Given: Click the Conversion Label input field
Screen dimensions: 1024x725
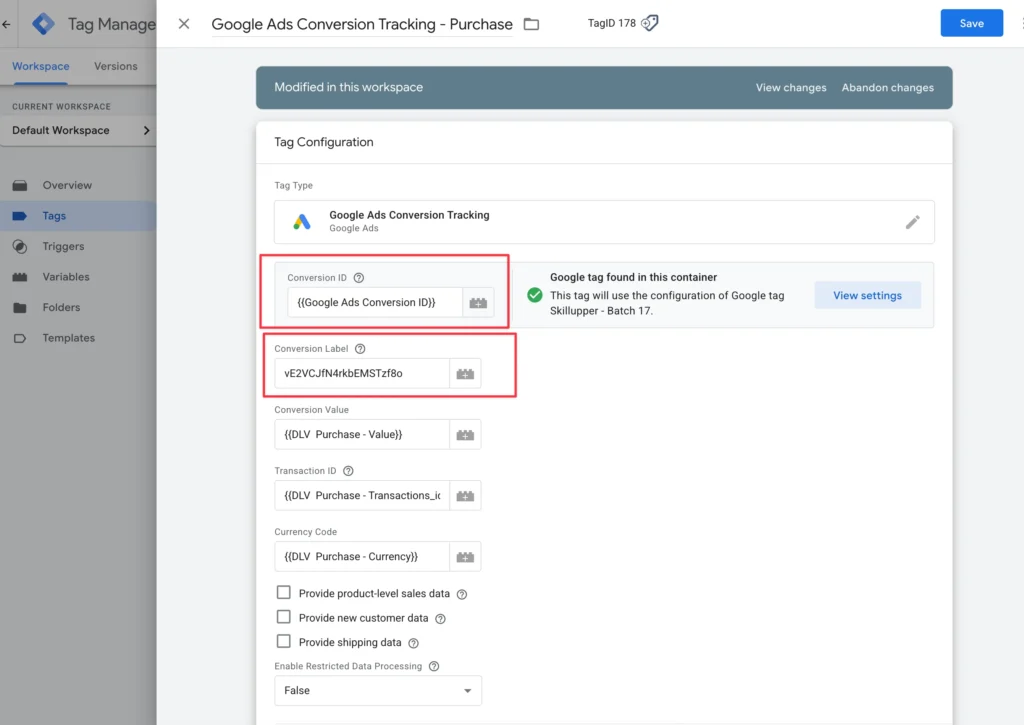Looking at the screenshot, I should (362, 374).
